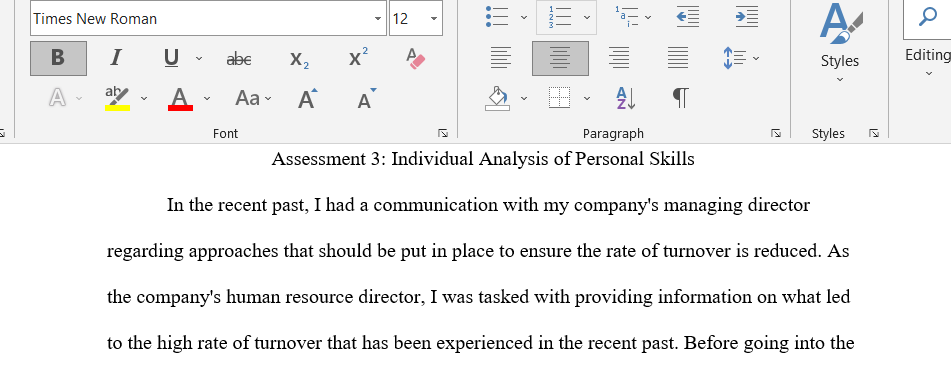
Task: Open bullet library dropdown arrow
Action: (x=524, y=18)
